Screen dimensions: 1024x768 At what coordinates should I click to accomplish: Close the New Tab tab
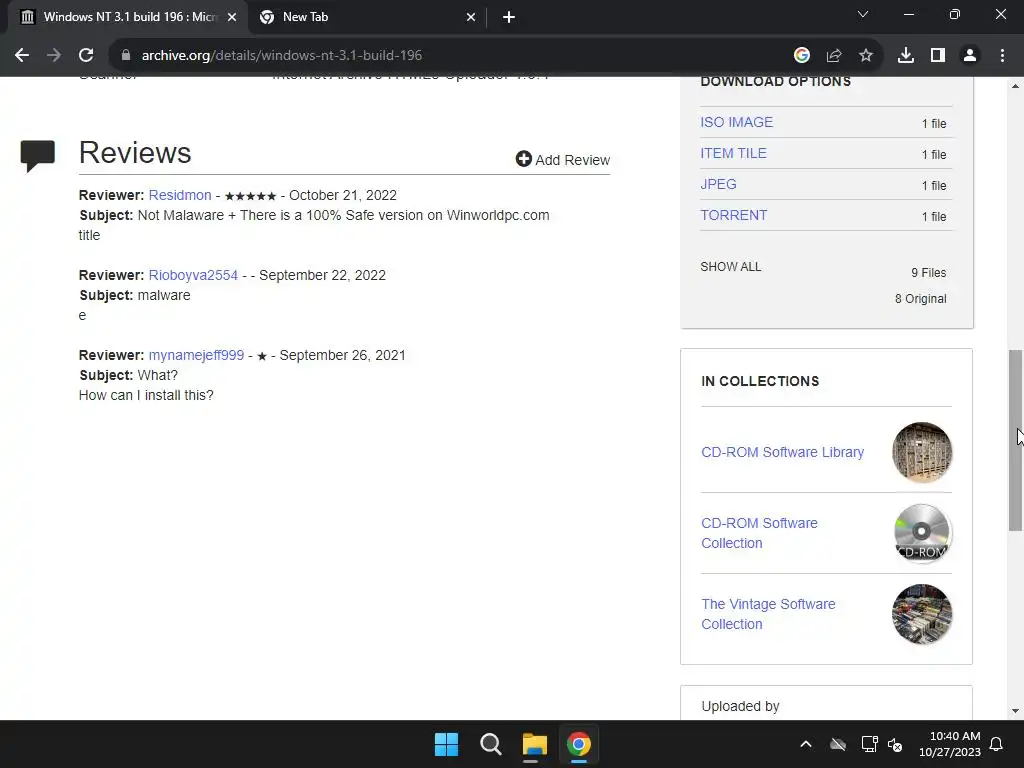(x=471, y=18)
